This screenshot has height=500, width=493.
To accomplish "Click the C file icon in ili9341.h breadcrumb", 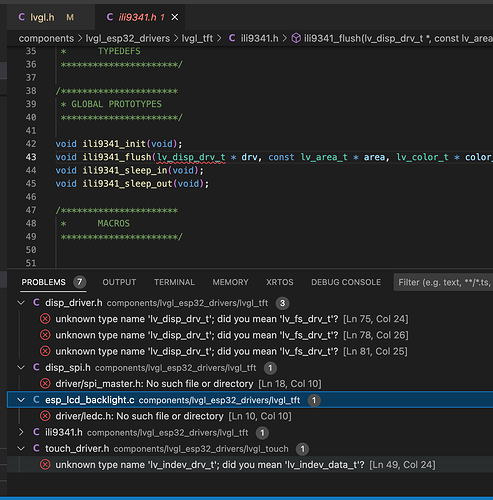I will tap(232, 38).
